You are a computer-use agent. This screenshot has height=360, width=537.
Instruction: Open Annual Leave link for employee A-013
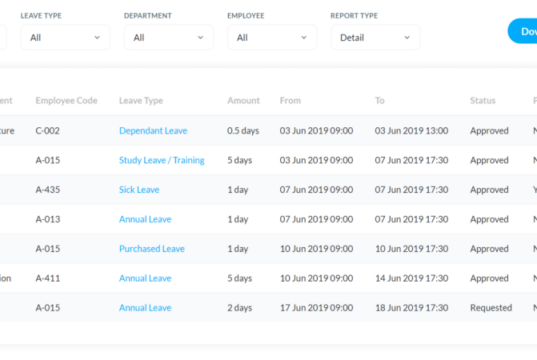tap(145, 219)
